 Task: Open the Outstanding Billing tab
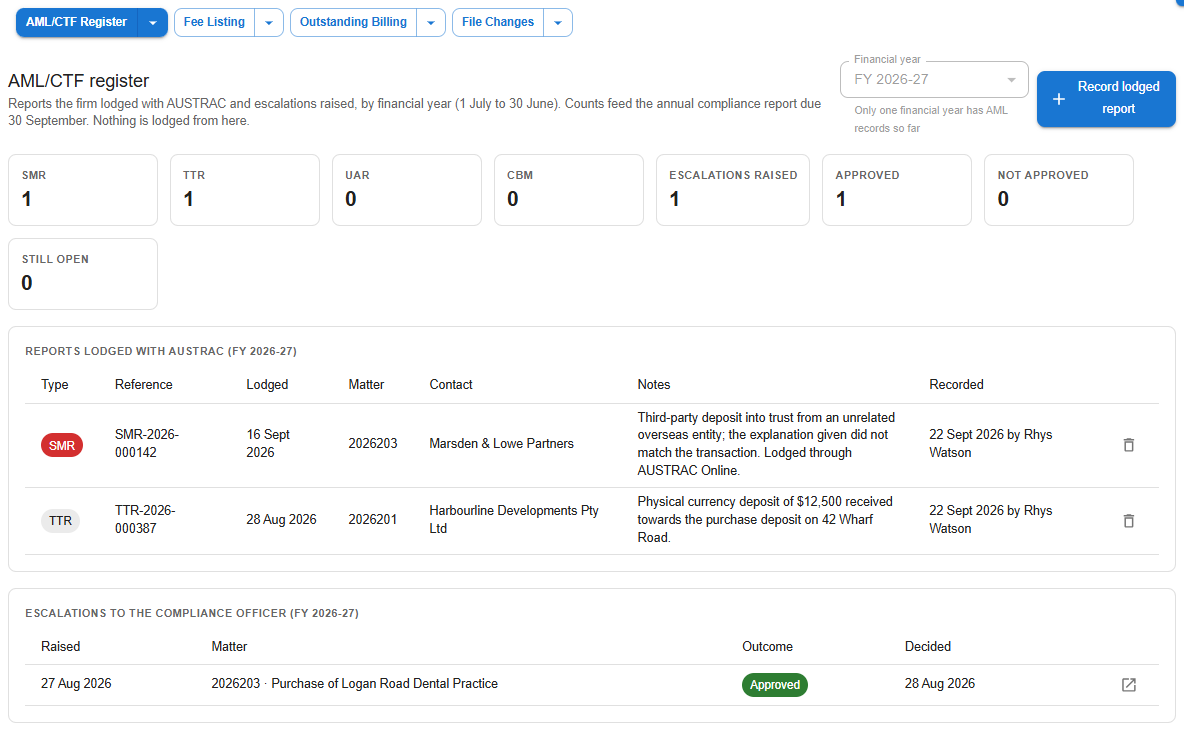(x=353, y=22)
